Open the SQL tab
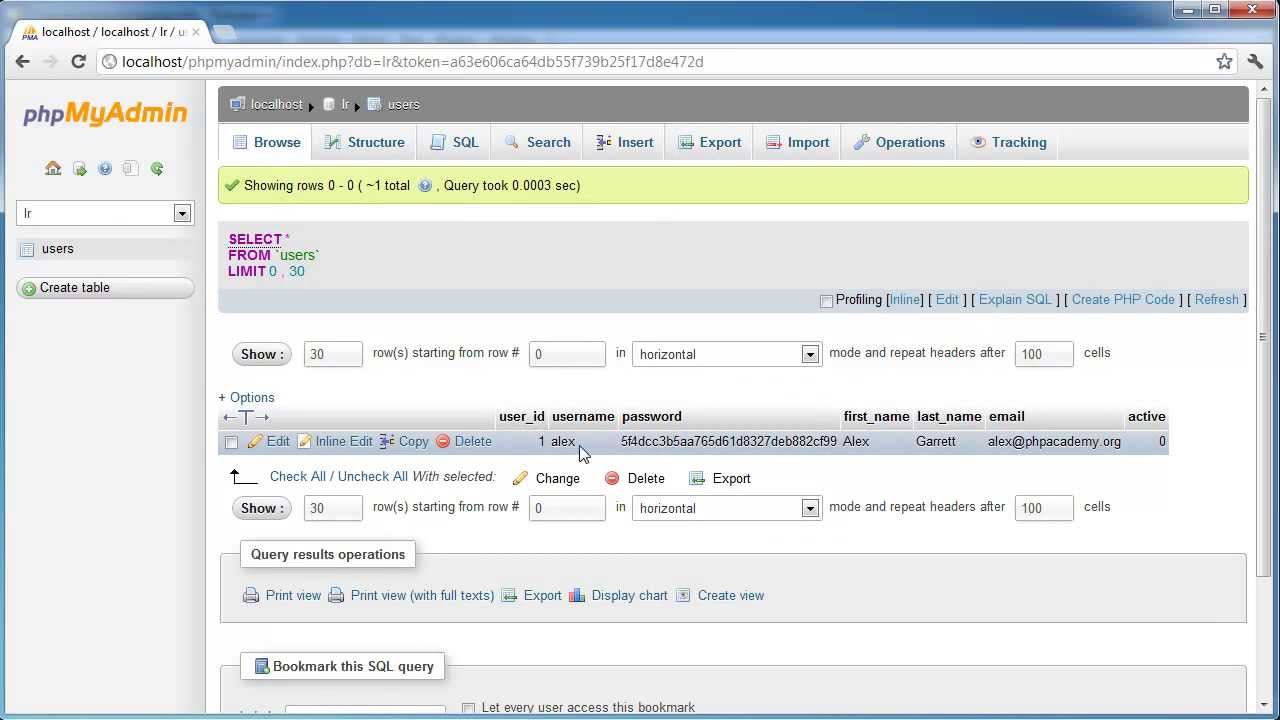The height and width of the screenshot is (720, 1280). point(454,142)
